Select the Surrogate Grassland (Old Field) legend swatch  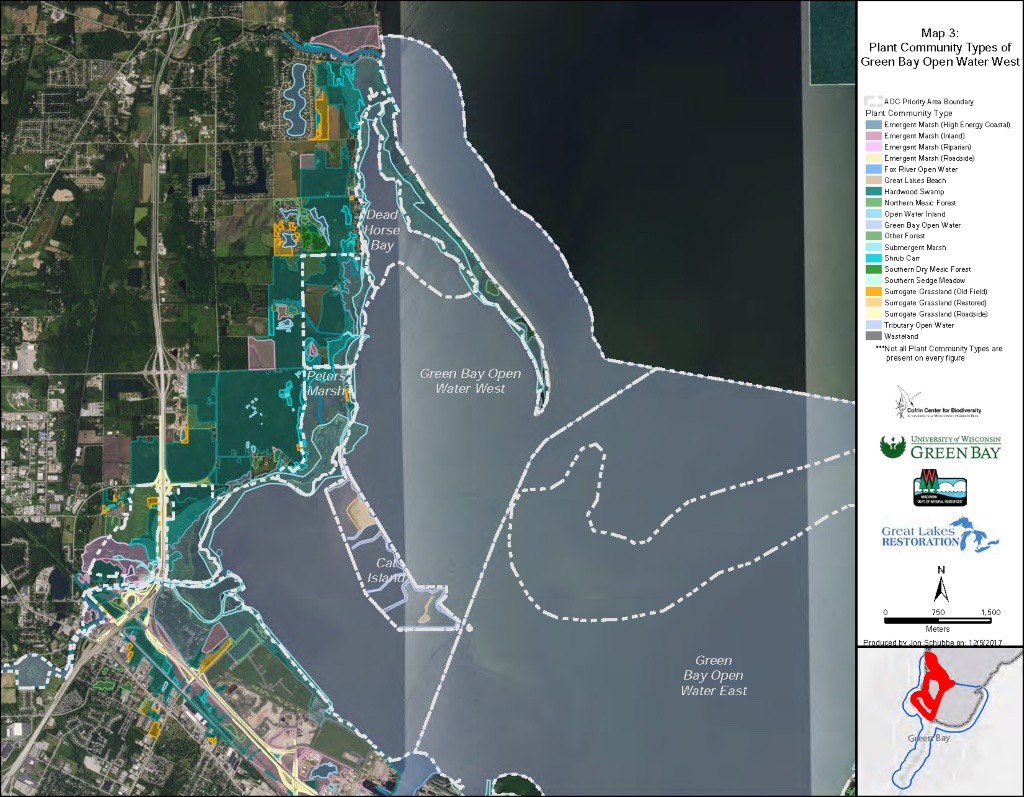pyautogui.click(x=873, y=291)
